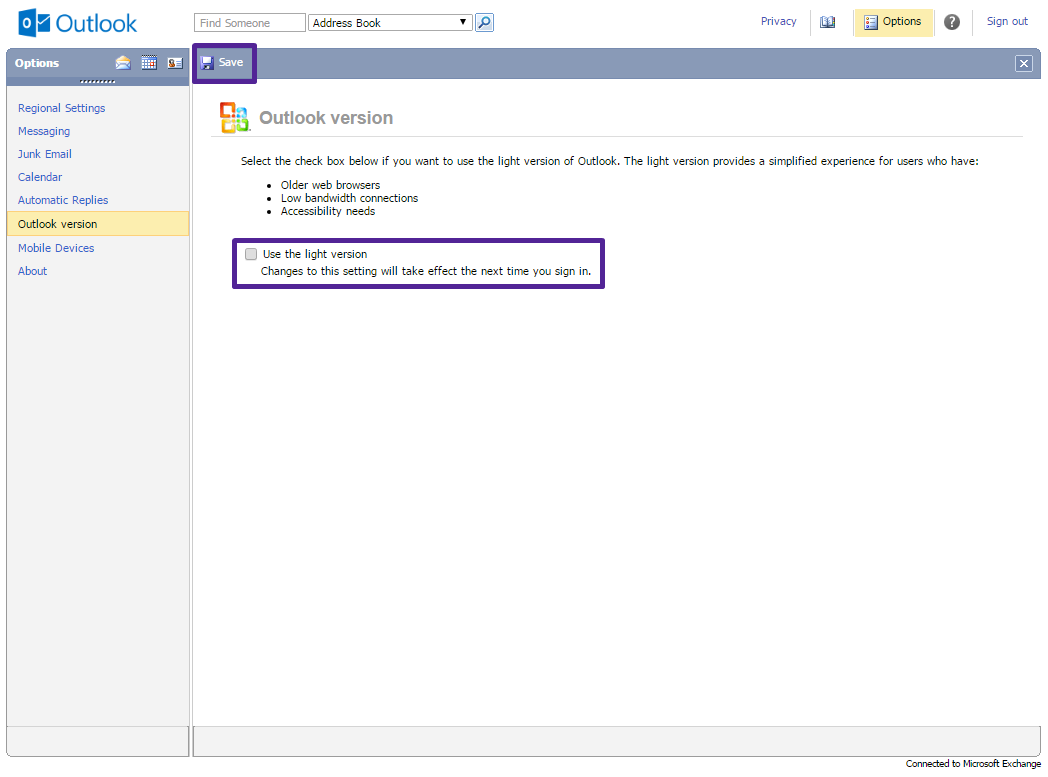Click 'Accessibility needs' bullet text
The width and height of the screenshot is (1048, 777).
(328, 211)
